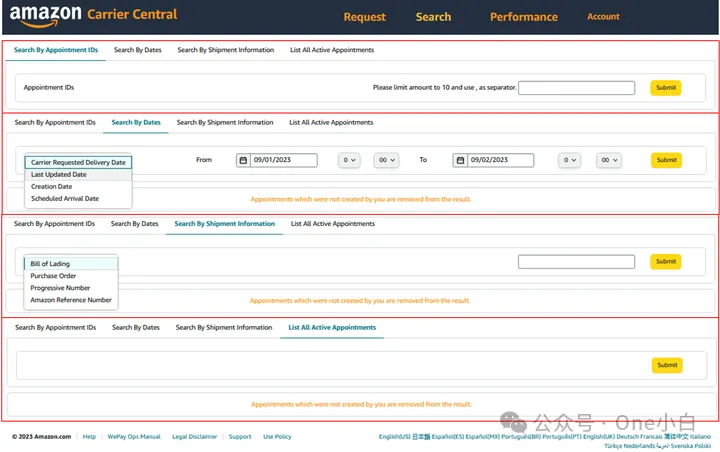
Task: Switch language to Nederlands
Action: click(x=639, y=446)
